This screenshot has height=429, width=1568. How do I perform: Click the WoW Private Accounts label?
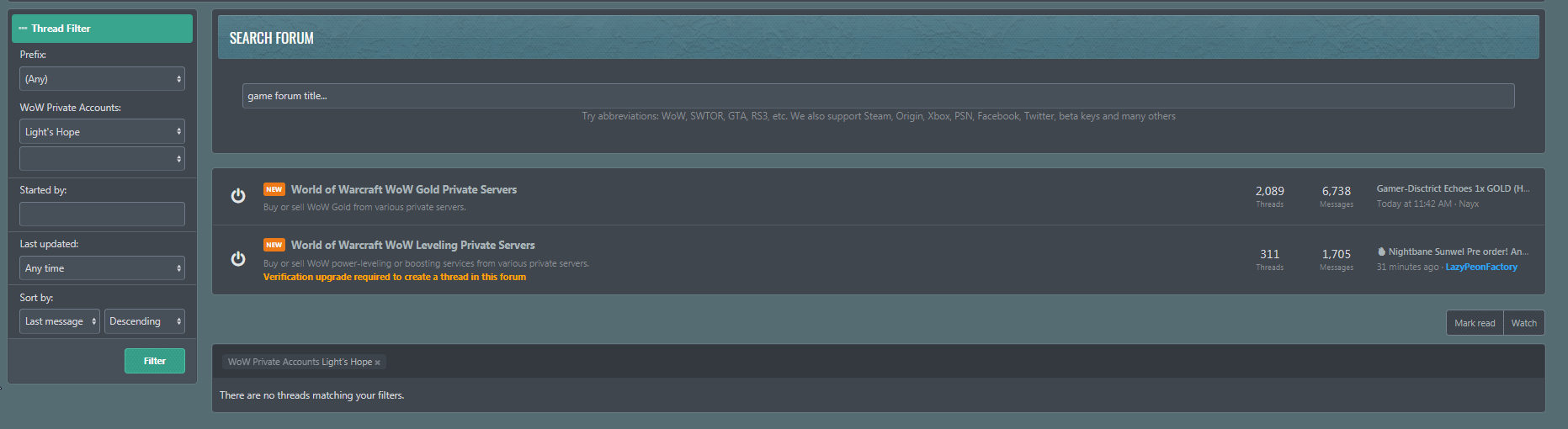(71, 108)
